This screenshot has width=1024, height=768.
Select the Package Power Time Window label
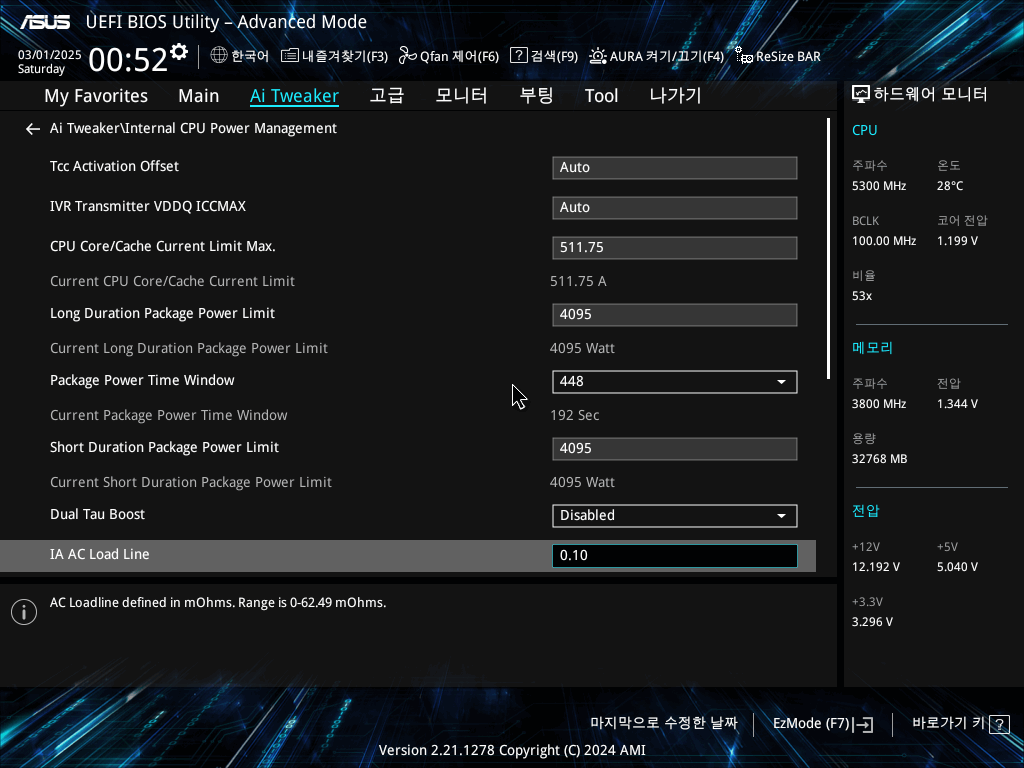[x=142, y=380]
